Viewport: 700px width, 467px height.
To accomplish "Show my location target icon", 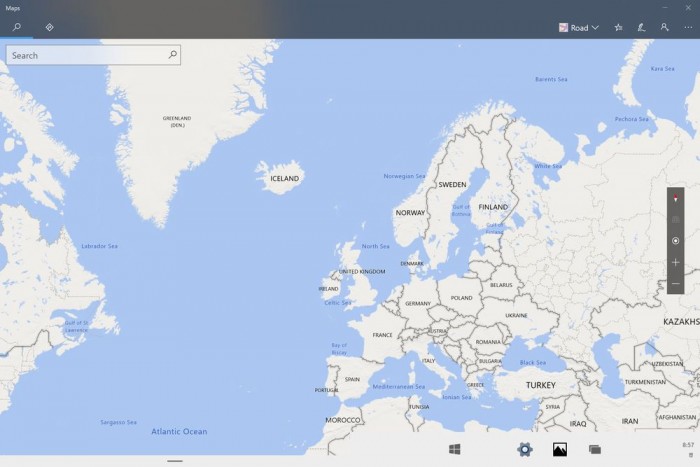I will 675,241.
